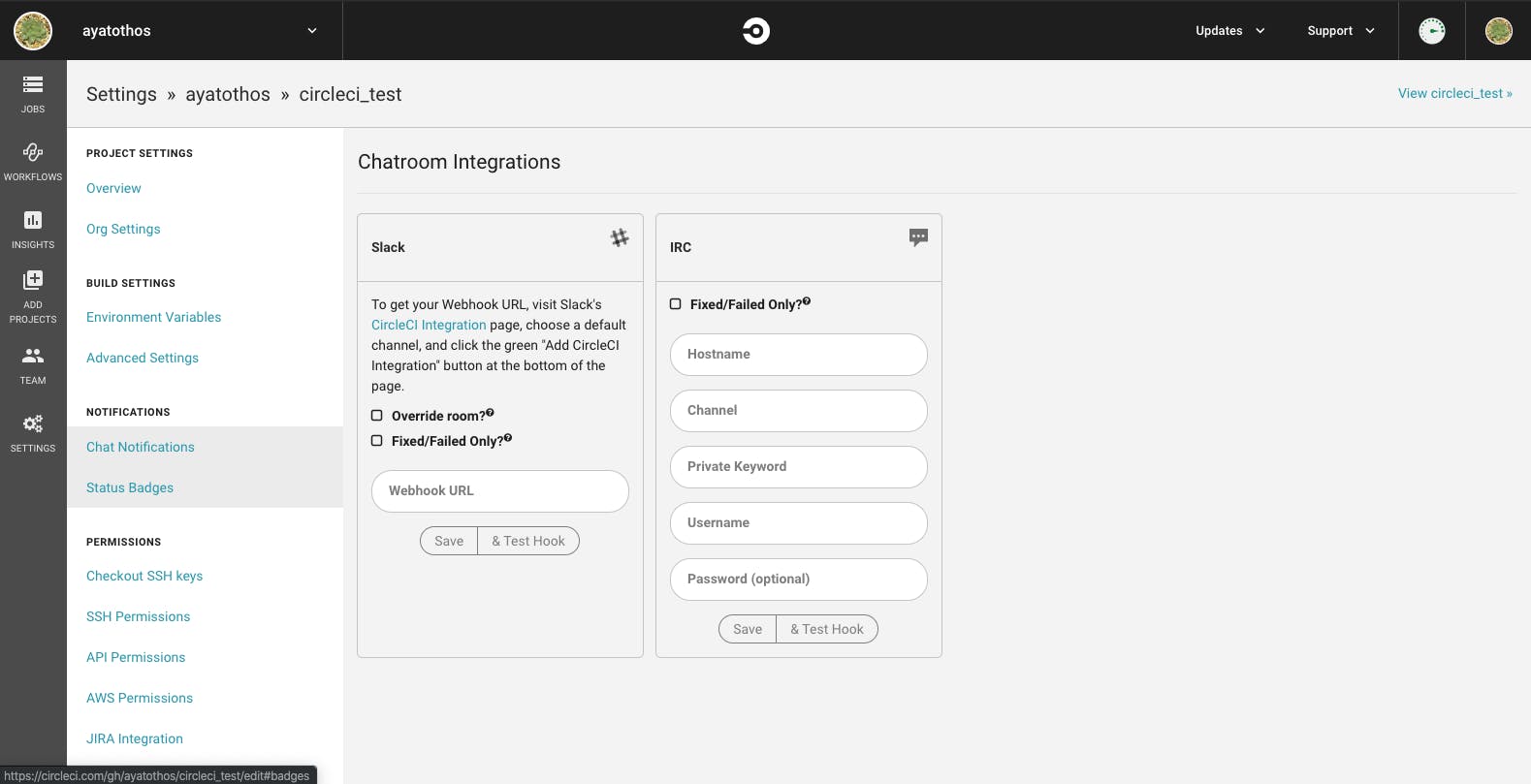Click the user profile avatar at top right
Image resolution: width=1531 pixels, height=784 pixels.
1498,31
